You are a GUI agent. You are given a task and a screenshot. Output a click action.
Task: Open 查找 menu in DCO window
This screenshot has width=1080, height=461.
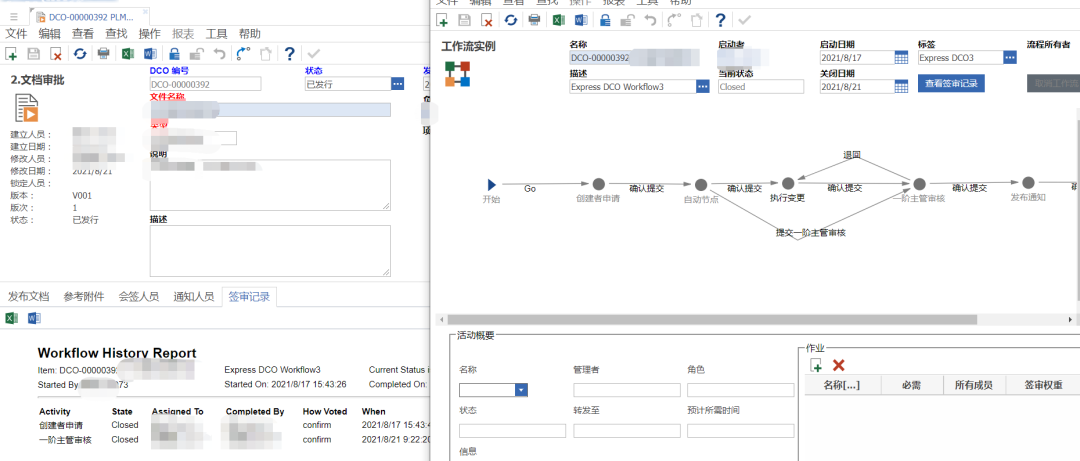click(x=116, y=34)
